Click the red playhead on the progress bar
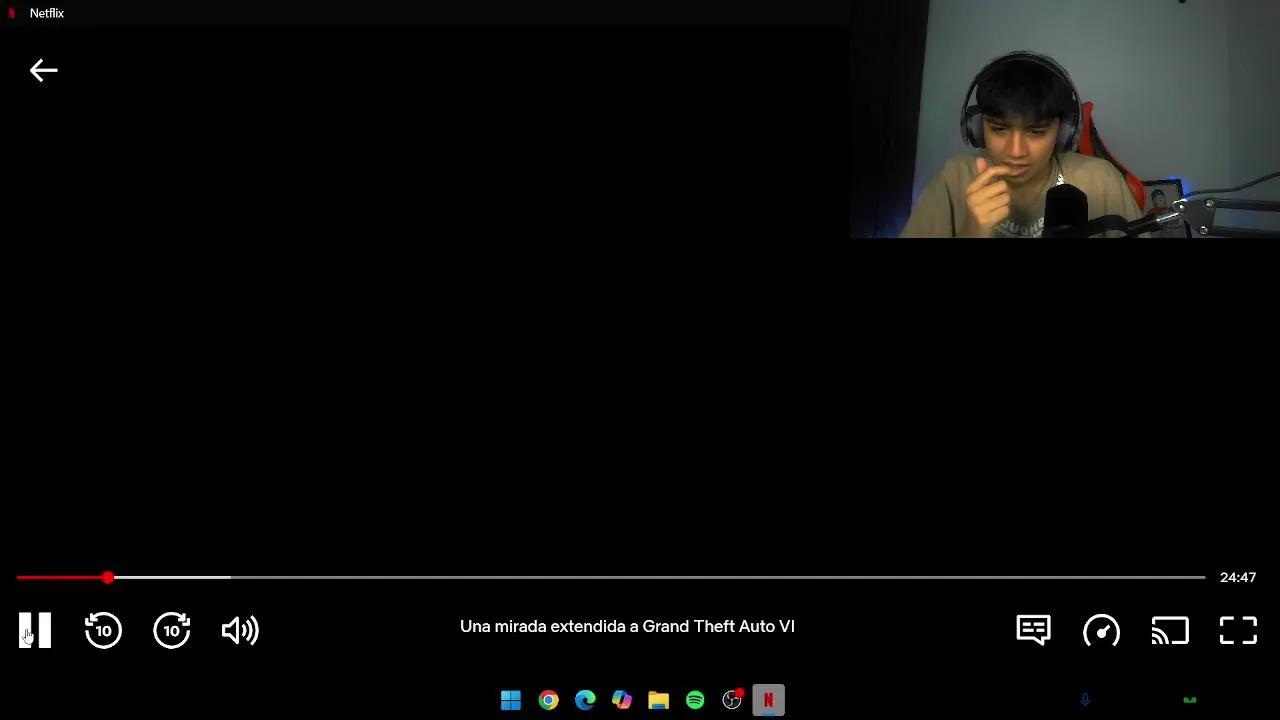The height and width of the screenshot is (720, 1280). (108, 577)
